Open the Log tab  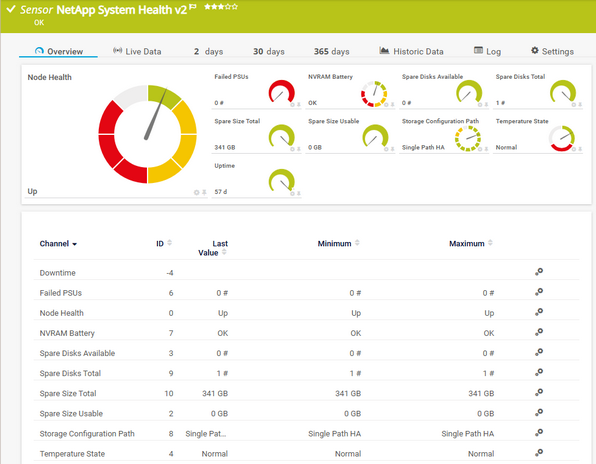point(488,51)
